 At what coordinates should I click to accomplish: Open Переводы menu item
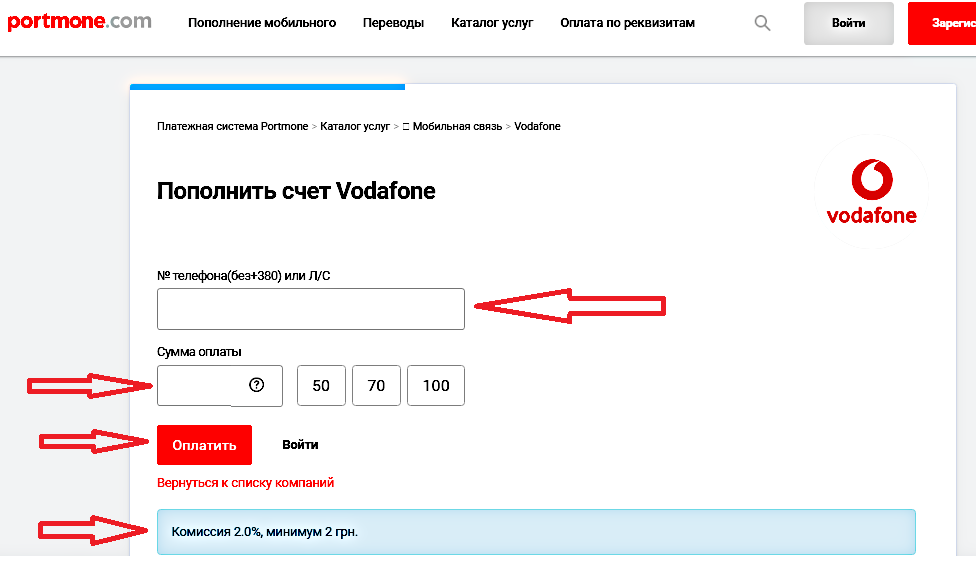tap(393, 23)
